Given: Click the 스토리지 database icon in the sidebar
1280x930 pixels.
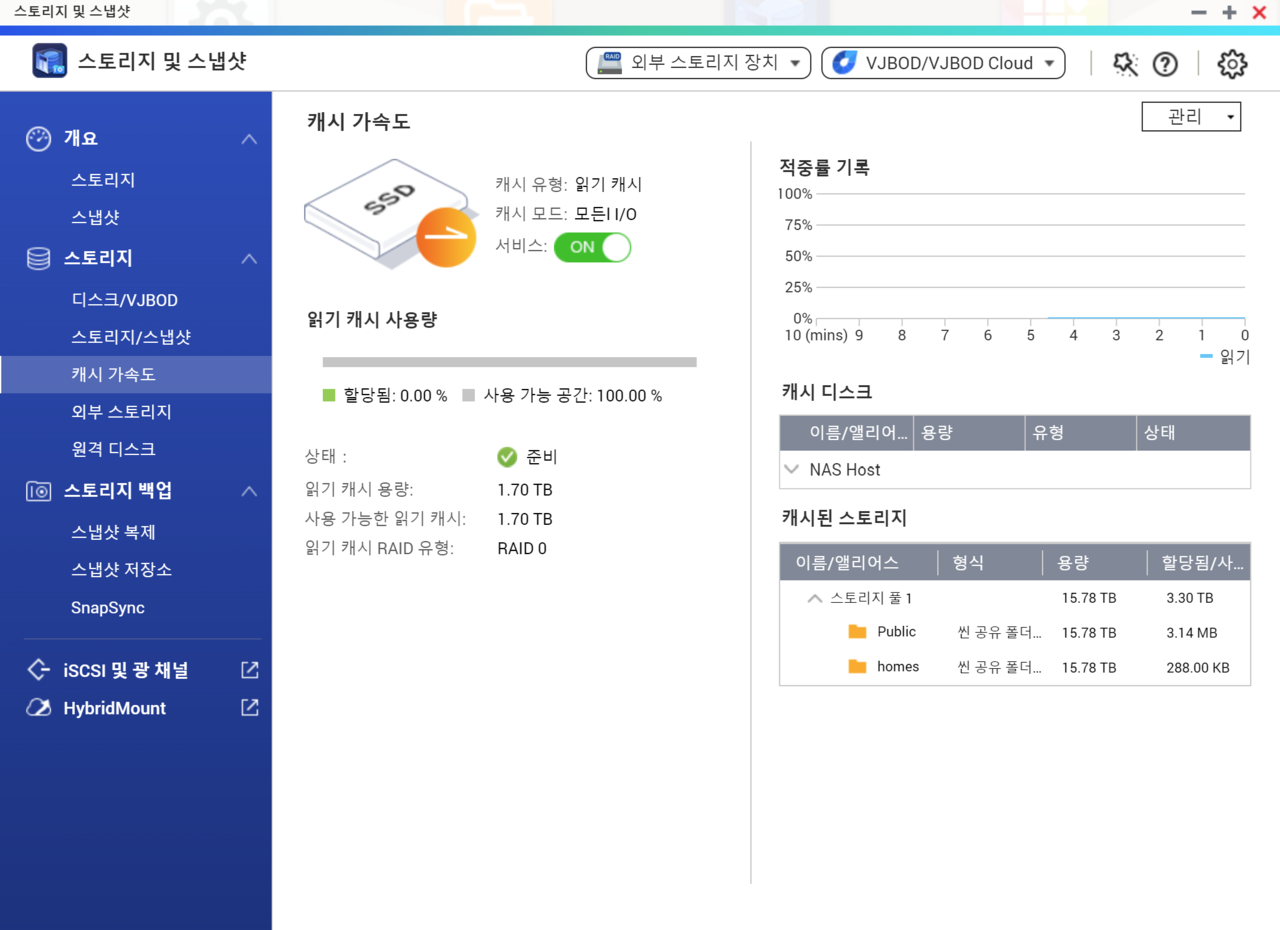Looking at the screenshot, I should (37, 258).
